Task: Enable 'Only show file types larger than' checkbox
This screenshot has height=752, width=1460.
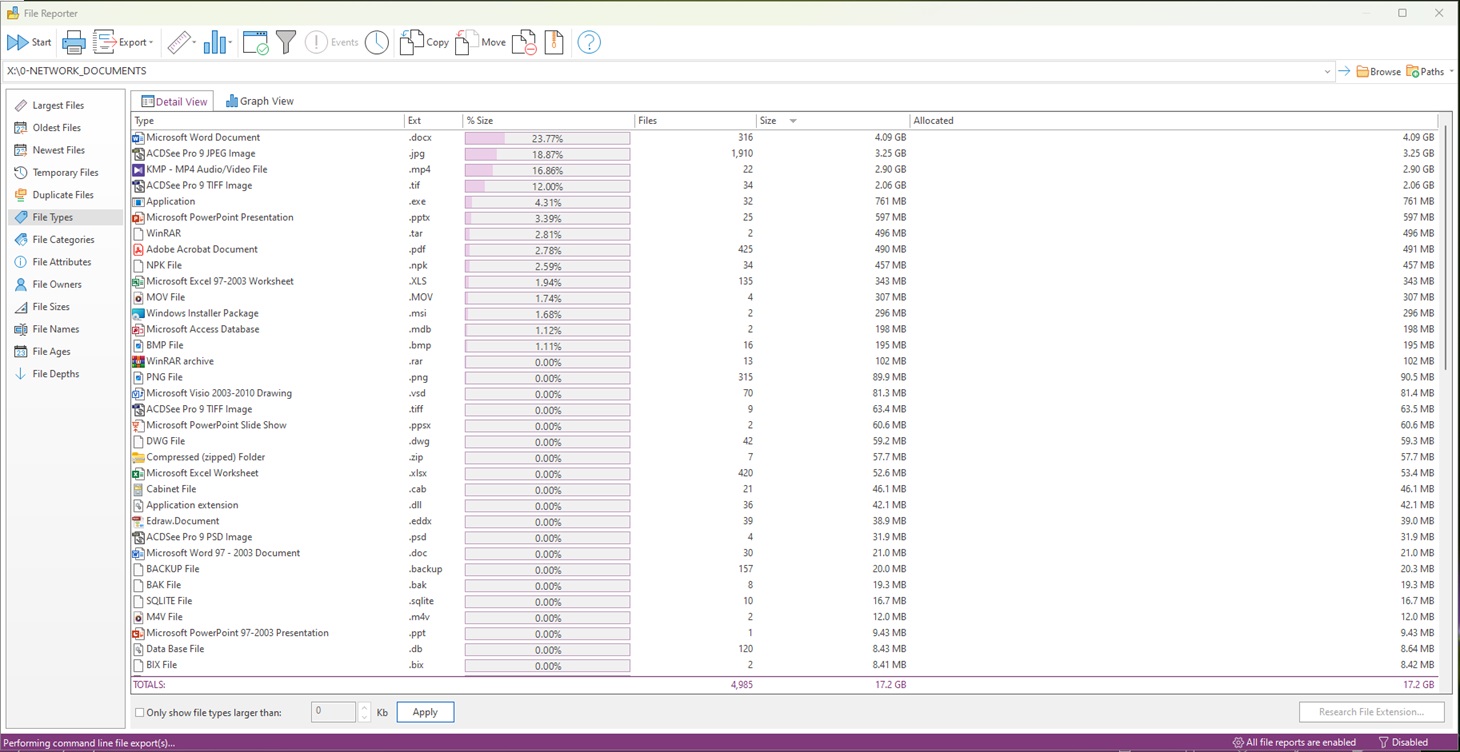Action: [x=139, y=713]
